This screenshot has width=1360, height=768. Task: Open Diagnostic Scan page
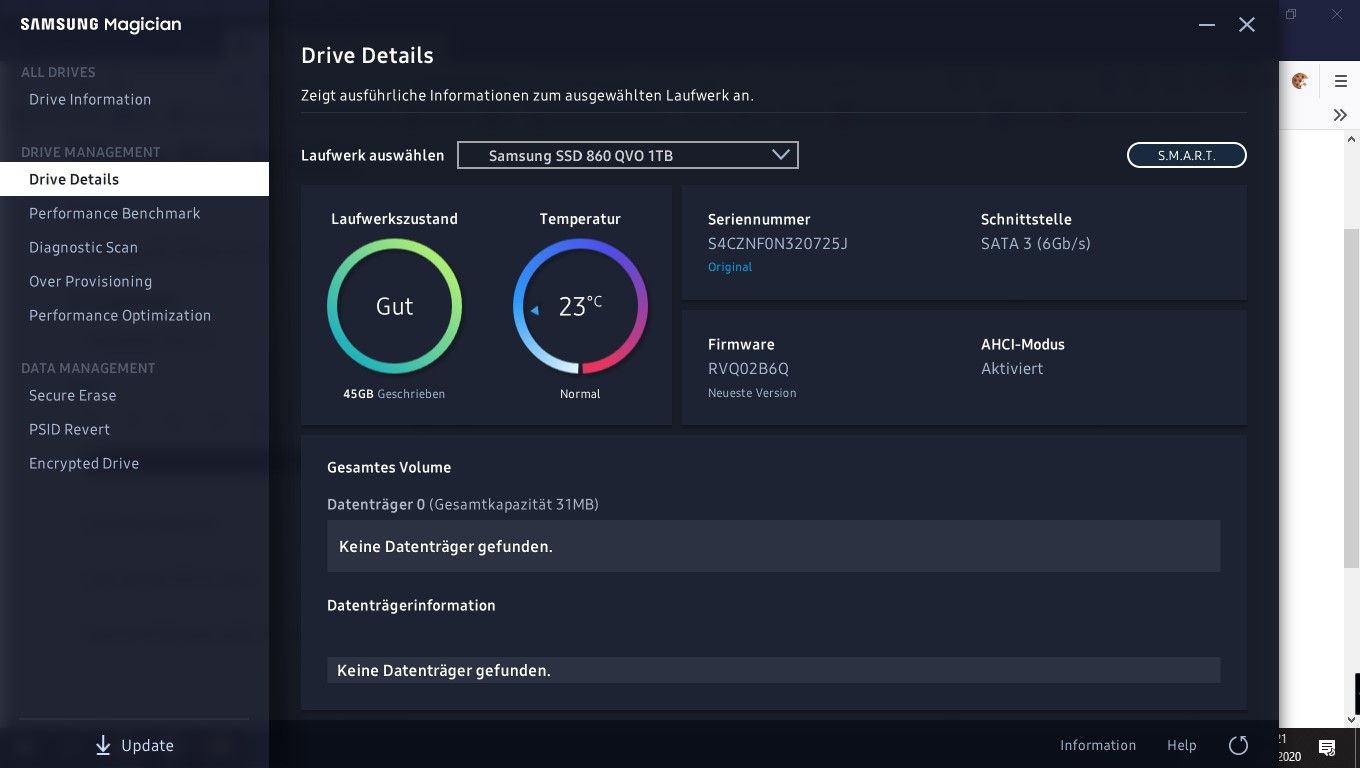tap(83, 247)
